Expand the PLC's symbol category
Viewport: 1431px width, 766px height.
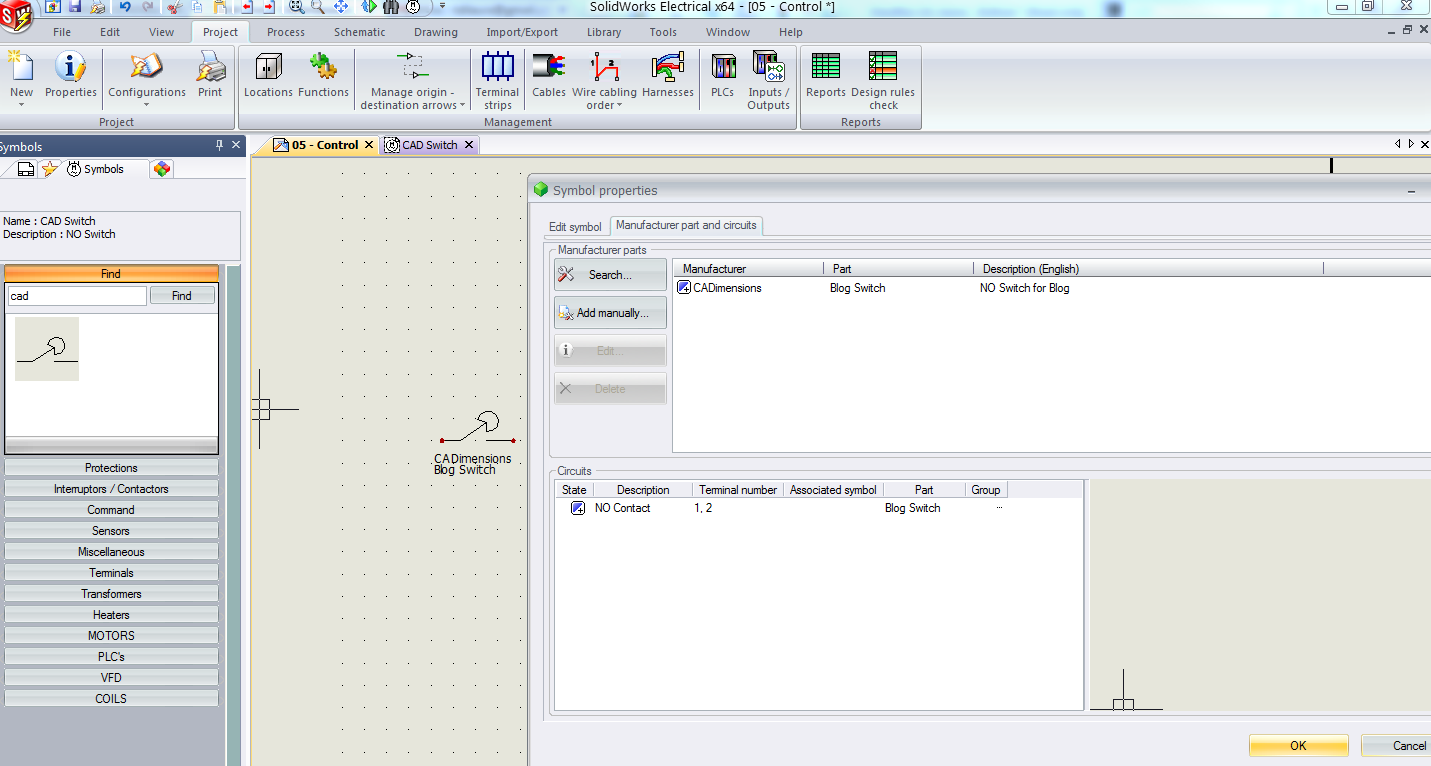[x=111, y=657]
